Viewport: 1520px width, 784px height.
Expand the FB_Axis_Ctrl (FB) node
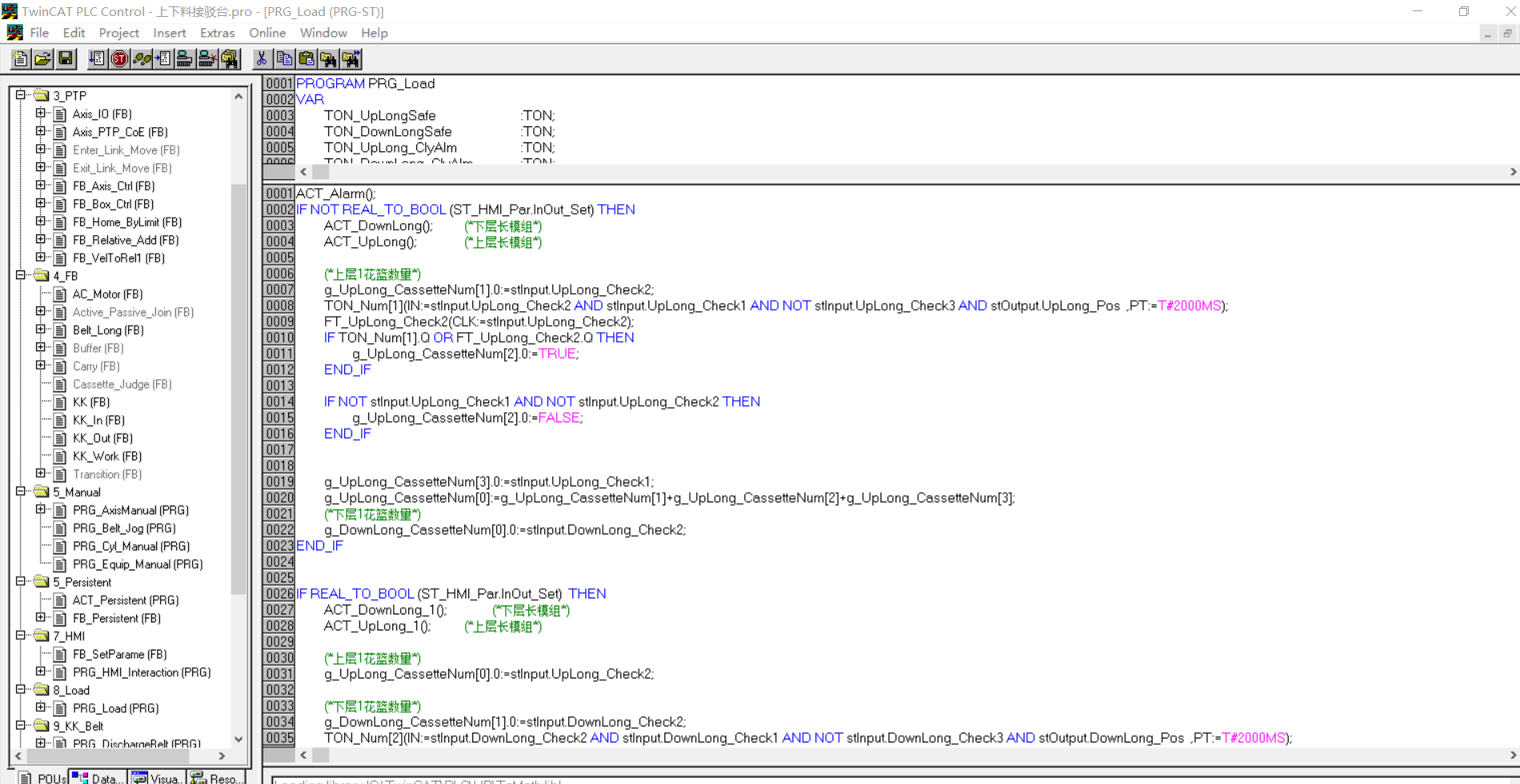click(x=41, y=186)
